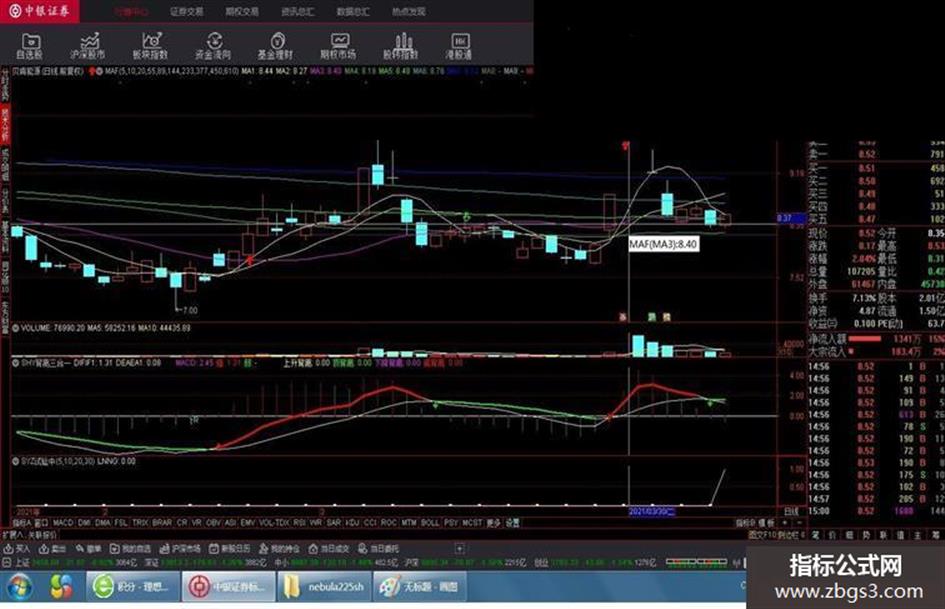Switch to the nebula225sh folder window
The width and height of the screenshot is (945, 609).
324,587
